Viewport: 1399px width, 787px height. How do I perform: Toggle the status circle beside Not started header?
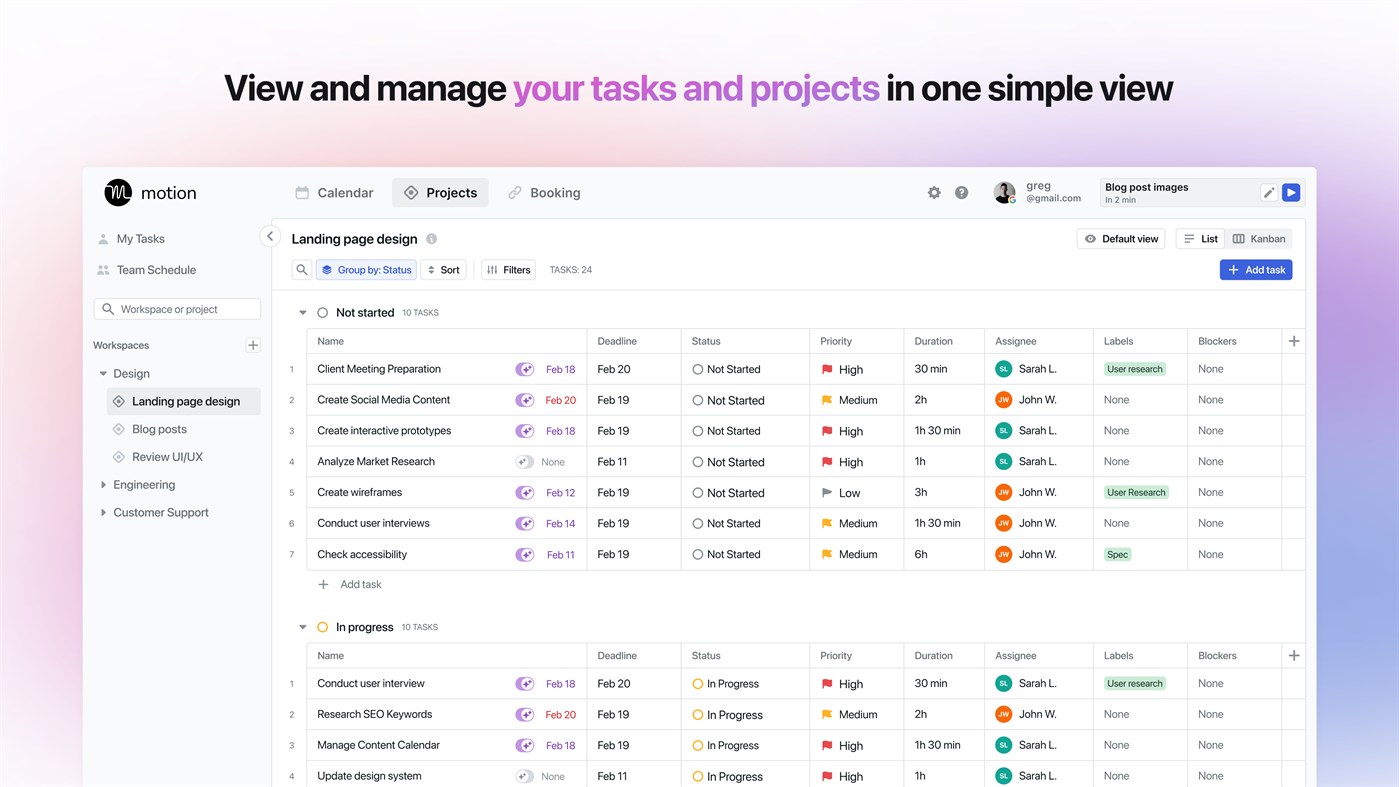click(x=322, y=312)
